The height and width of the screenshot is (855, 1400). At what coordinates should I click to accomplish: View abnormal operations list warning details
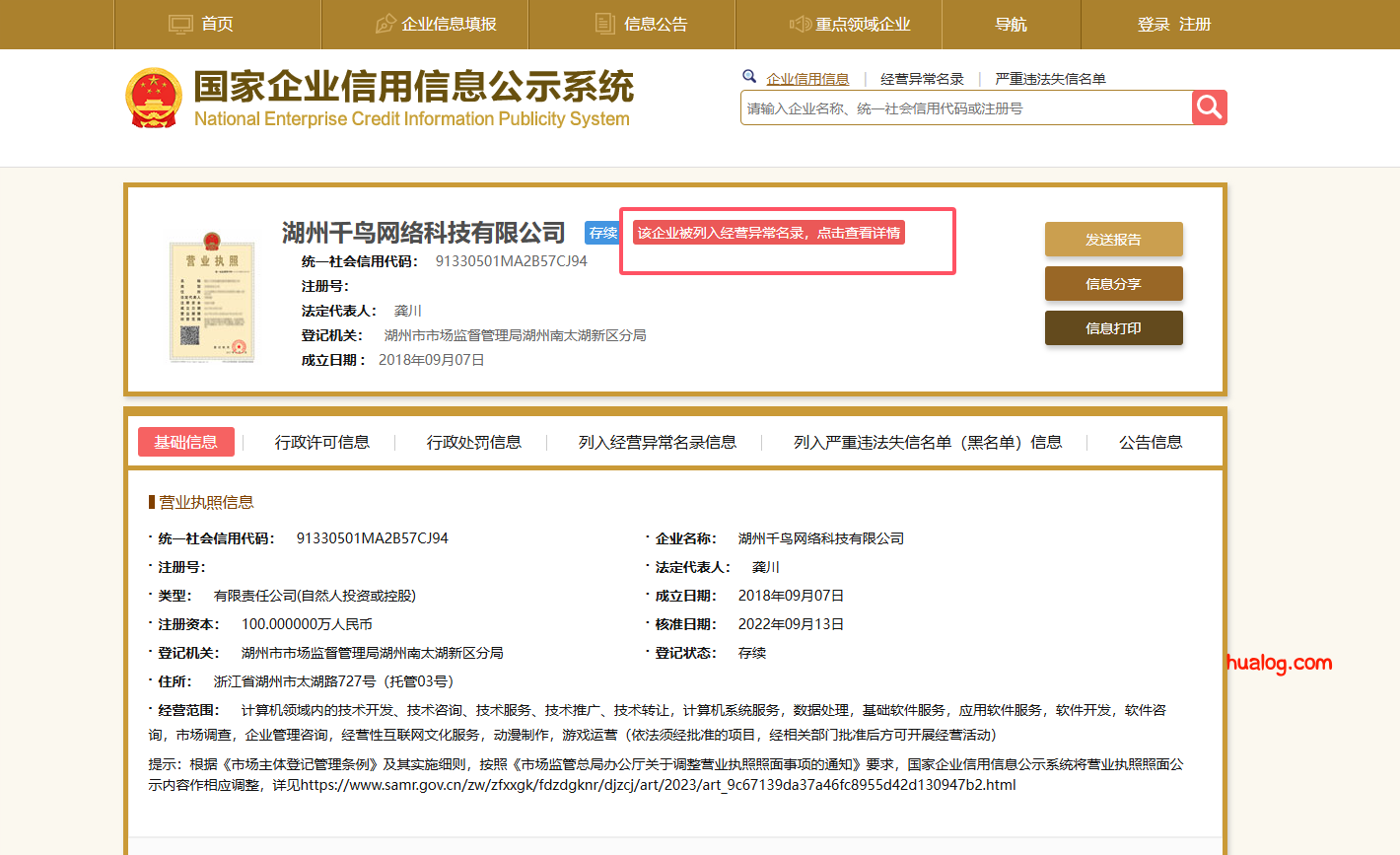coord(768,233)
